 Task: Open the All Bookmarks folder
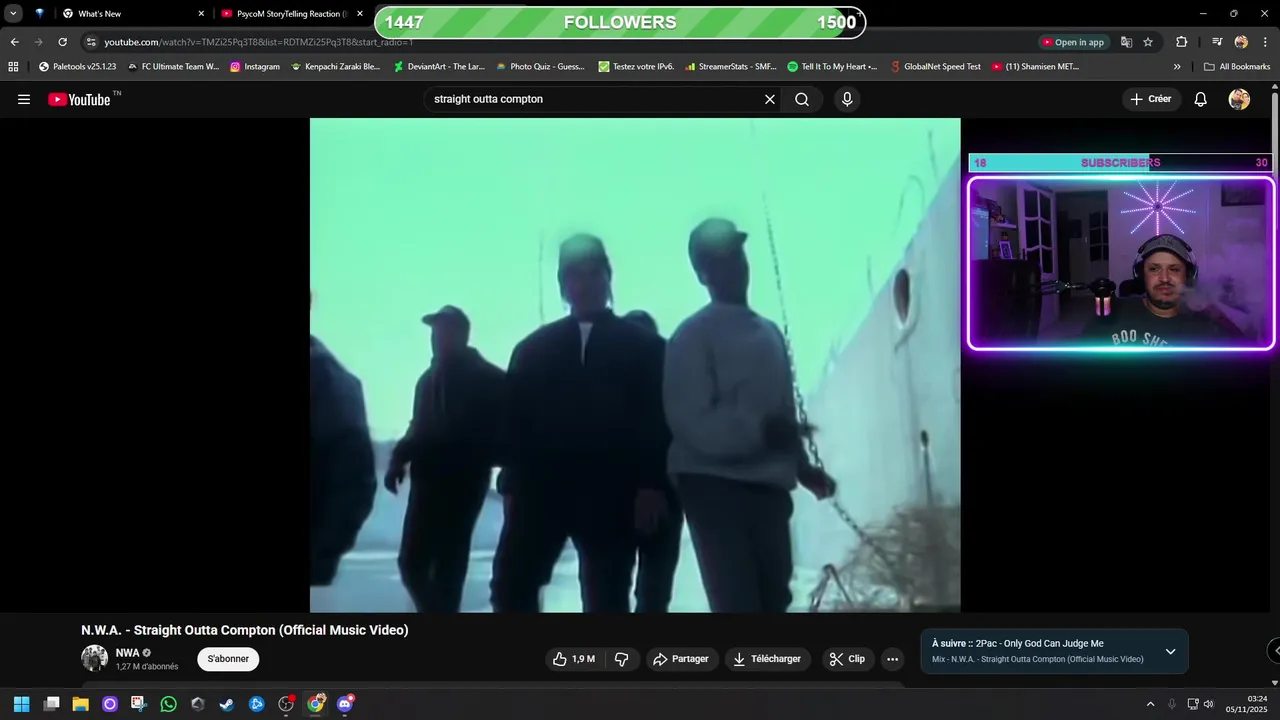click(x=1237, y=67)
